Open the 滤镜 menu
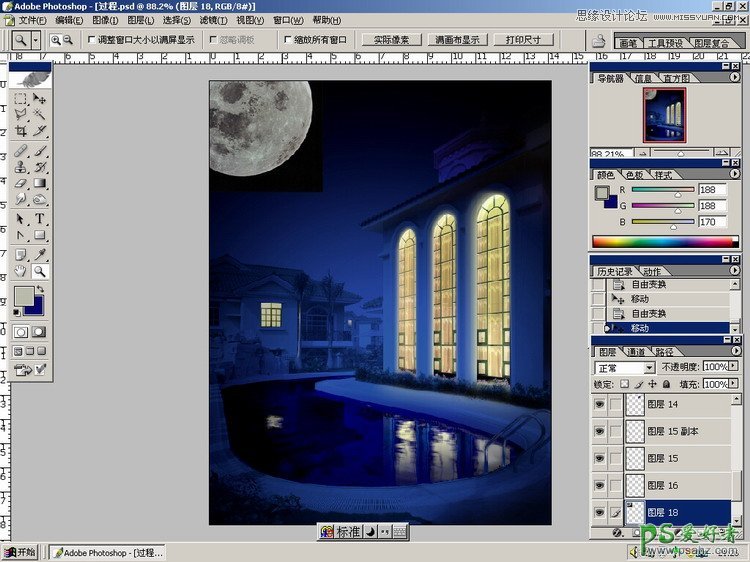Screen dimensions: 750x562 211,20
